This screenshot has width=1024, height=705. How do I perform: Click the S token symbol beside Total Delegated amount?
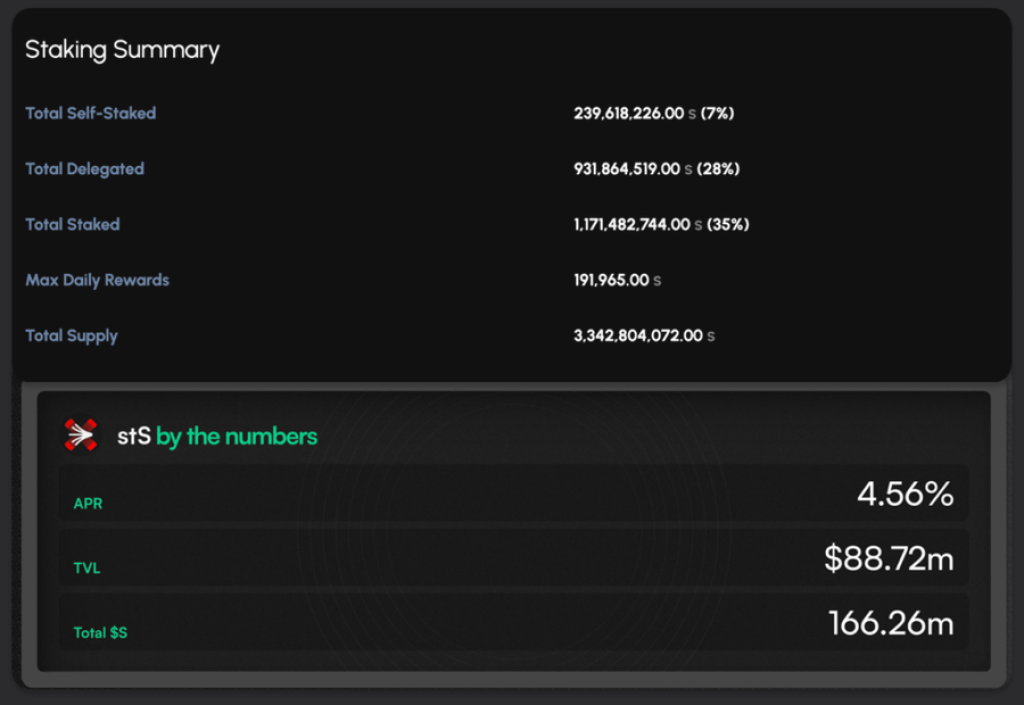[x=688, y=170]
